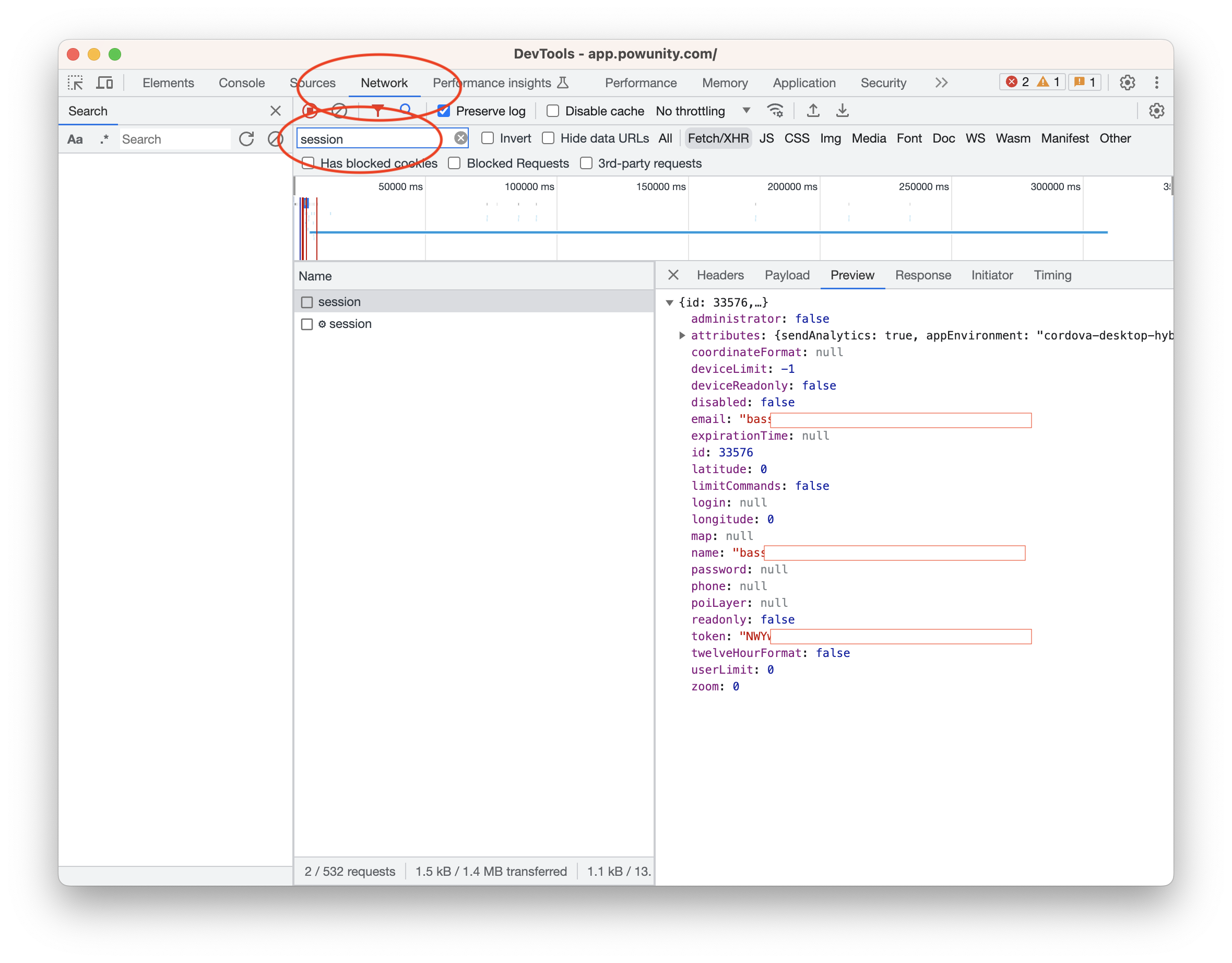Click the Search text input field

[x=175, y=139]
